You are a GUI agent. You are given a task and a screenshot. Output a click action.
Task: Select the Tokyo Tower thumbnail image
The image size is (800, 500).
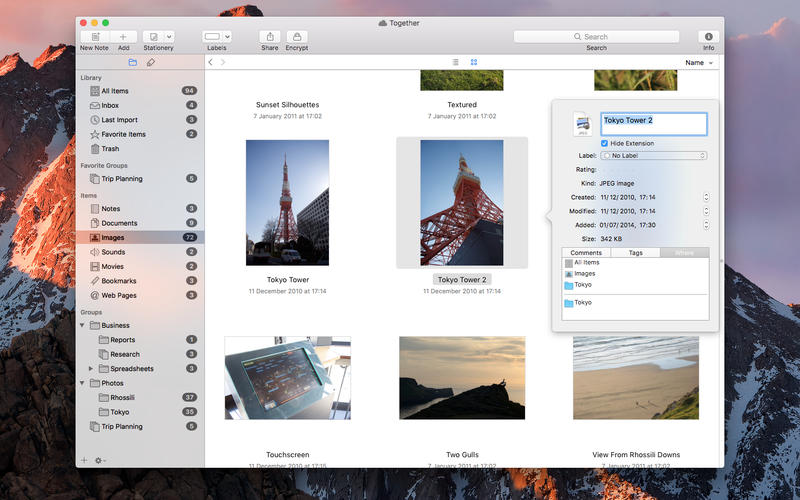pos(287,203)
